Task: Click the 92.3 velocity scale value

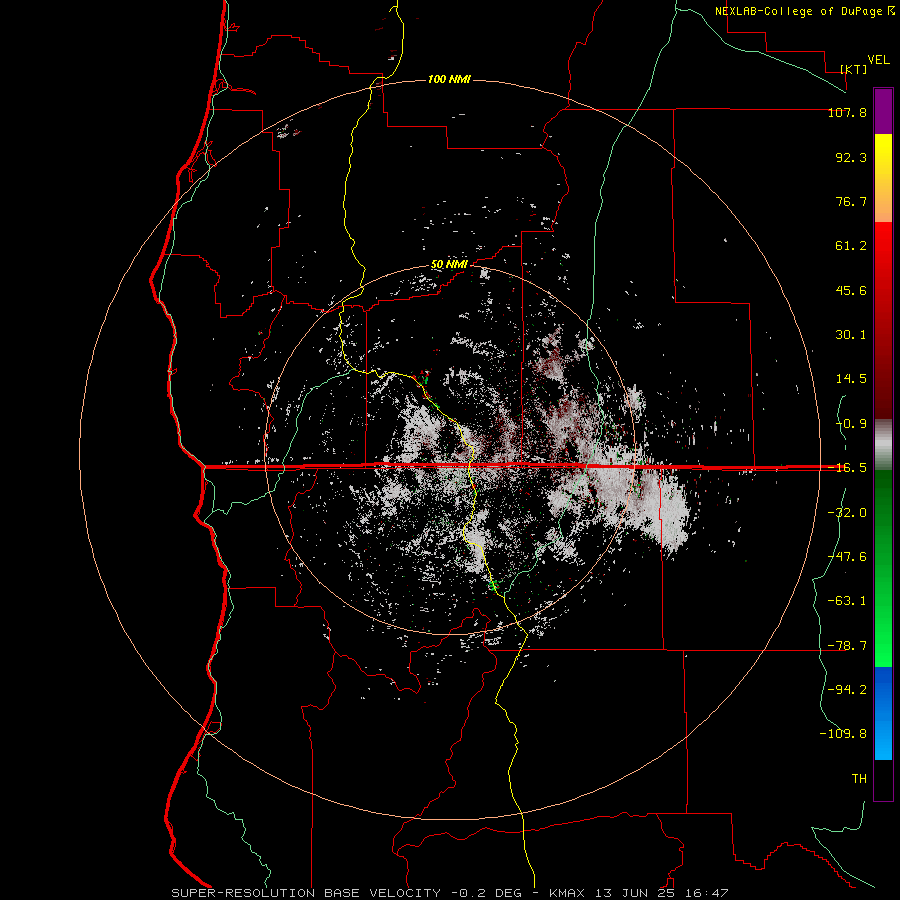Action: tap(851, 157)
